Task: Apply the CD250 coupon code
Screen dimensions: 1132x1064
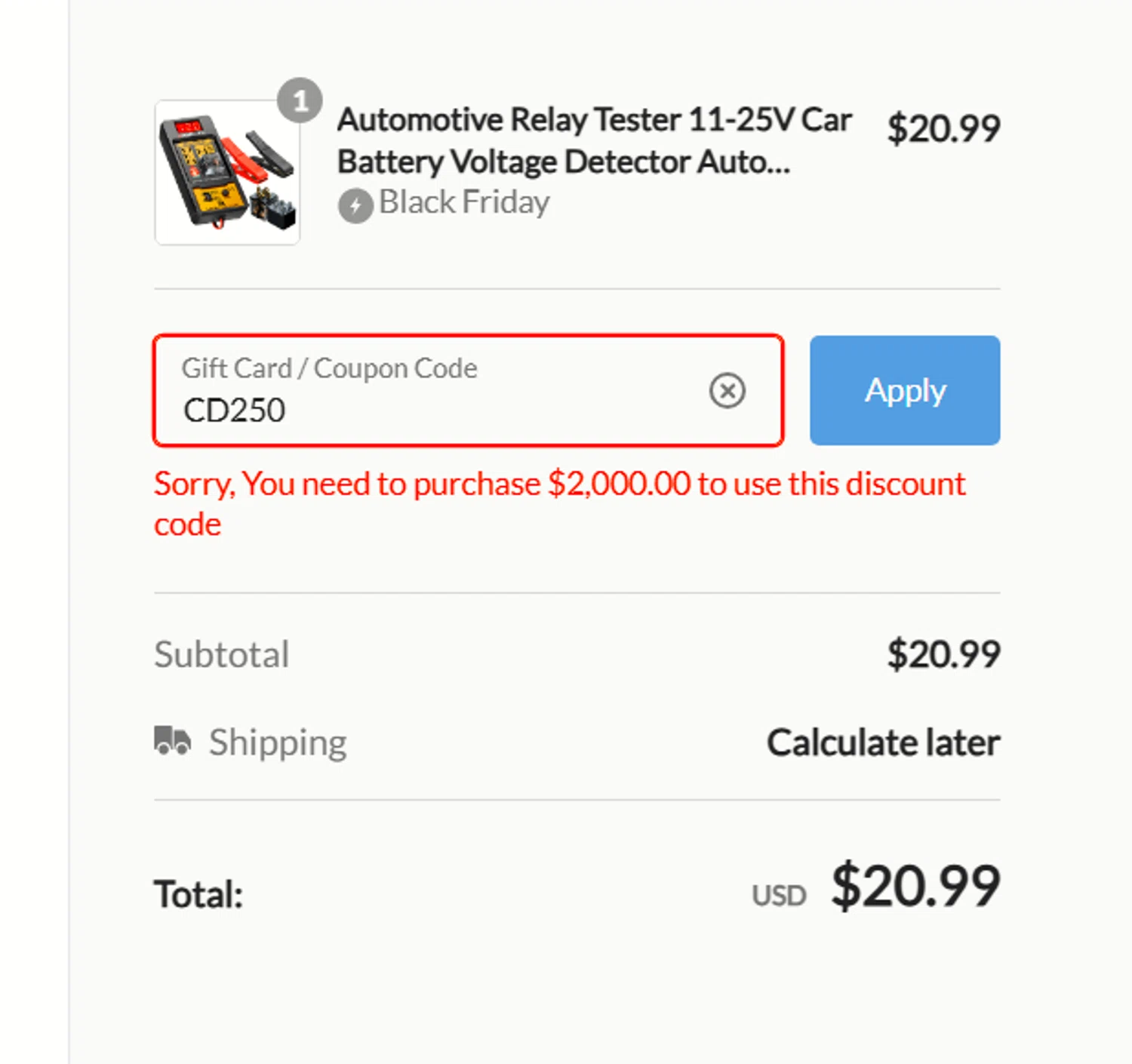Action: (x=904, y=390)
